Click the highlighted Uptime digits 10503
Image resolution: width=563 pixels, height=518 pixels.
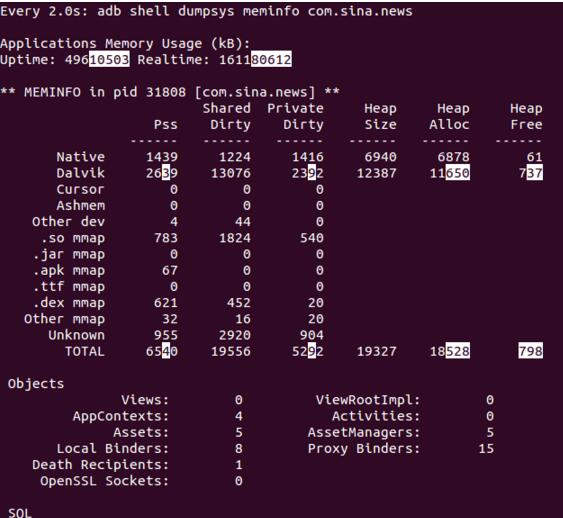109,59
